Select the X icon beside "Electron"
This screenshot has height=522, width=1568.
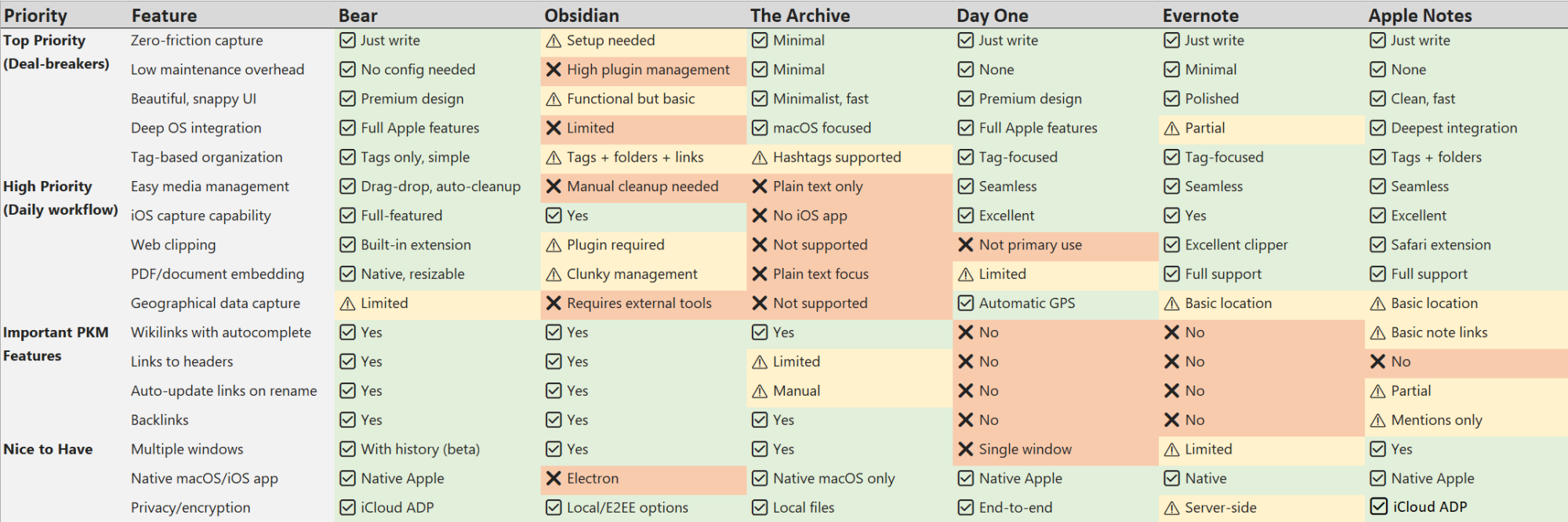(x=554, y=478)
